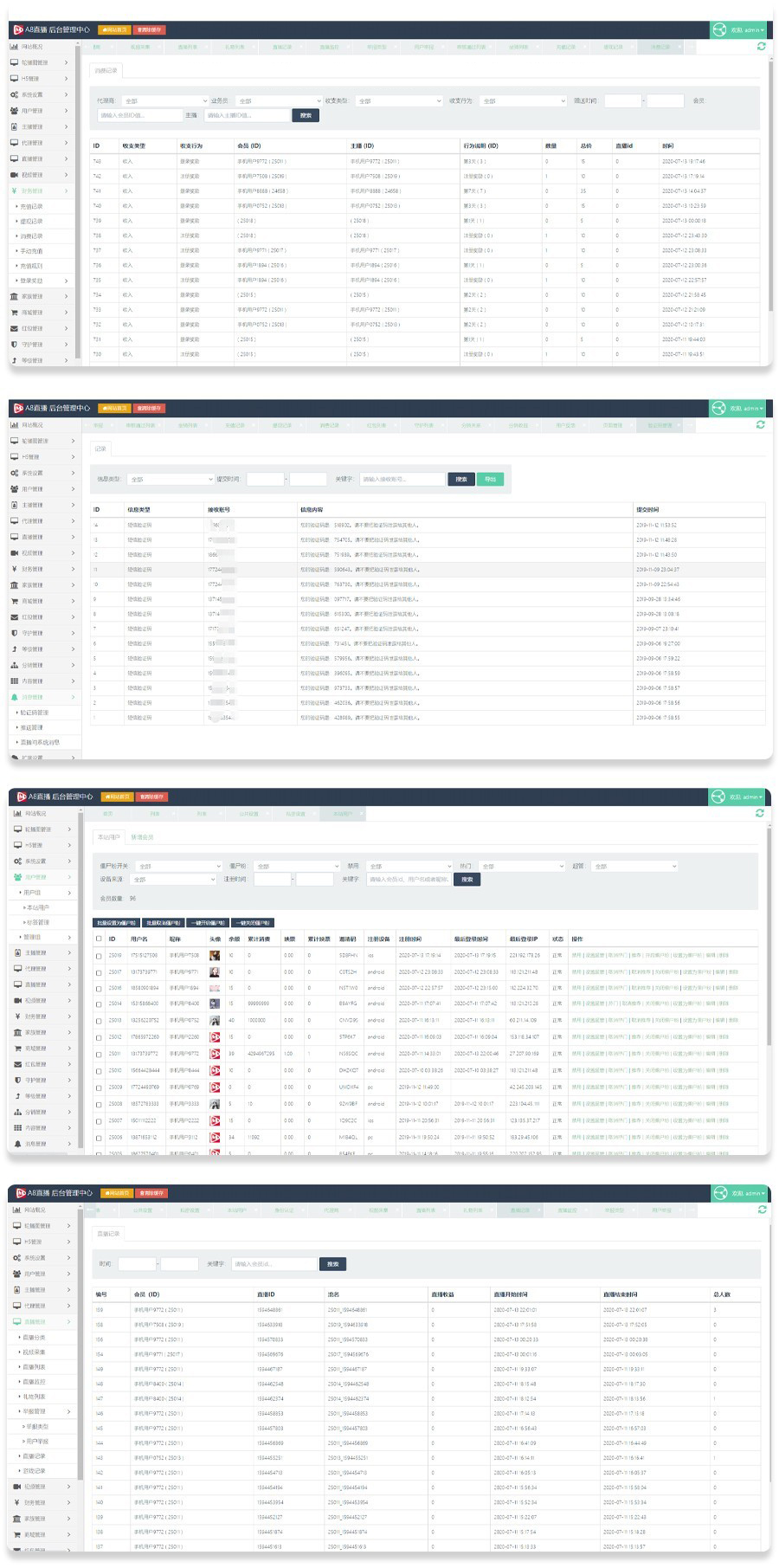779x1568 pixels.
Task: Tick select-all checkbox in users table header
Action: 99,939
